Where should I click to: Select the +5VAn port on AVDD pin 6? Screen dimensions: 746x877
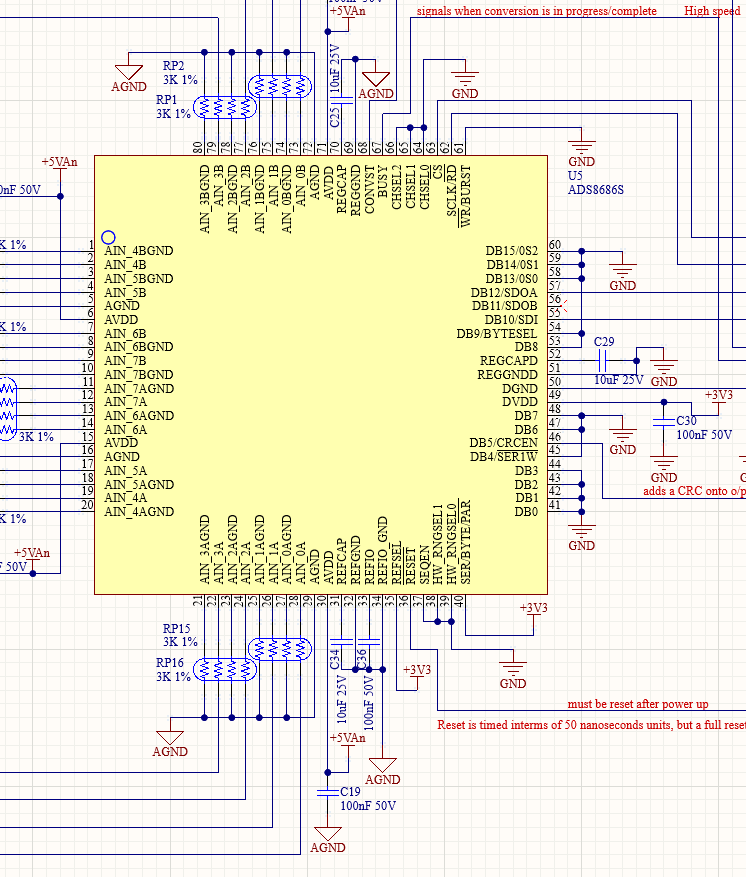59,168
